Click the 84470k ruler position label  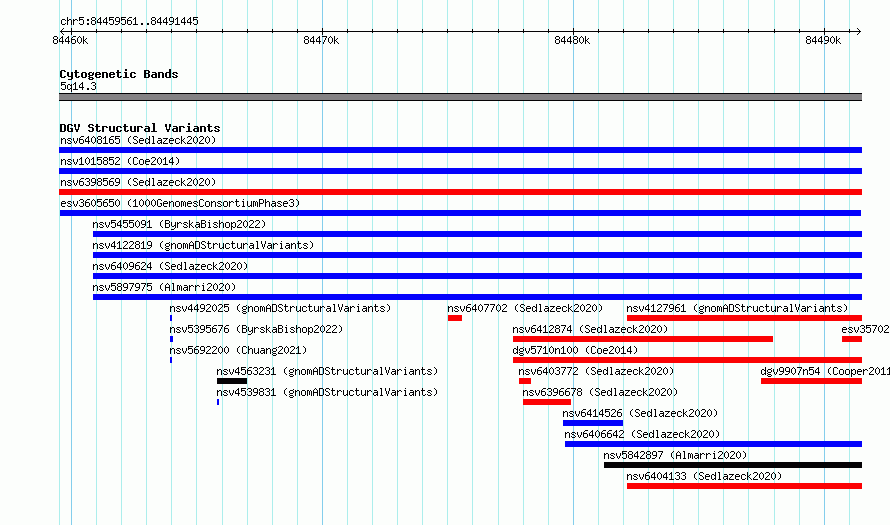pos(321,40)
